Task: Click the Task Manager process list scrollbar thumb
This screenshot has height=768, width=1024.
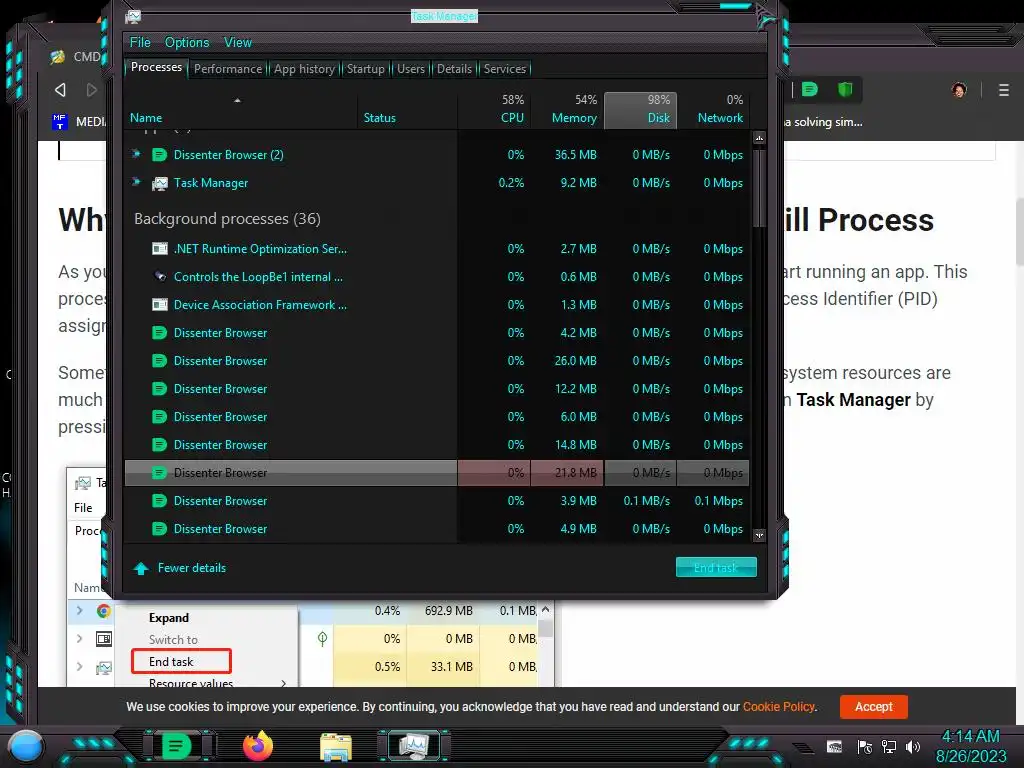Action: click(x=759, y=188)
